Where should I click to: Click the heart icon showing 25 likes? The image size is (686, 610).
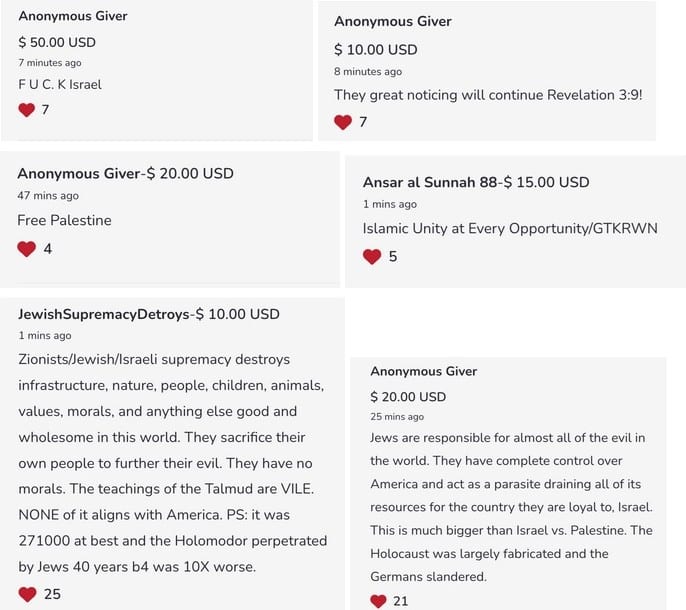coord(28,594)
